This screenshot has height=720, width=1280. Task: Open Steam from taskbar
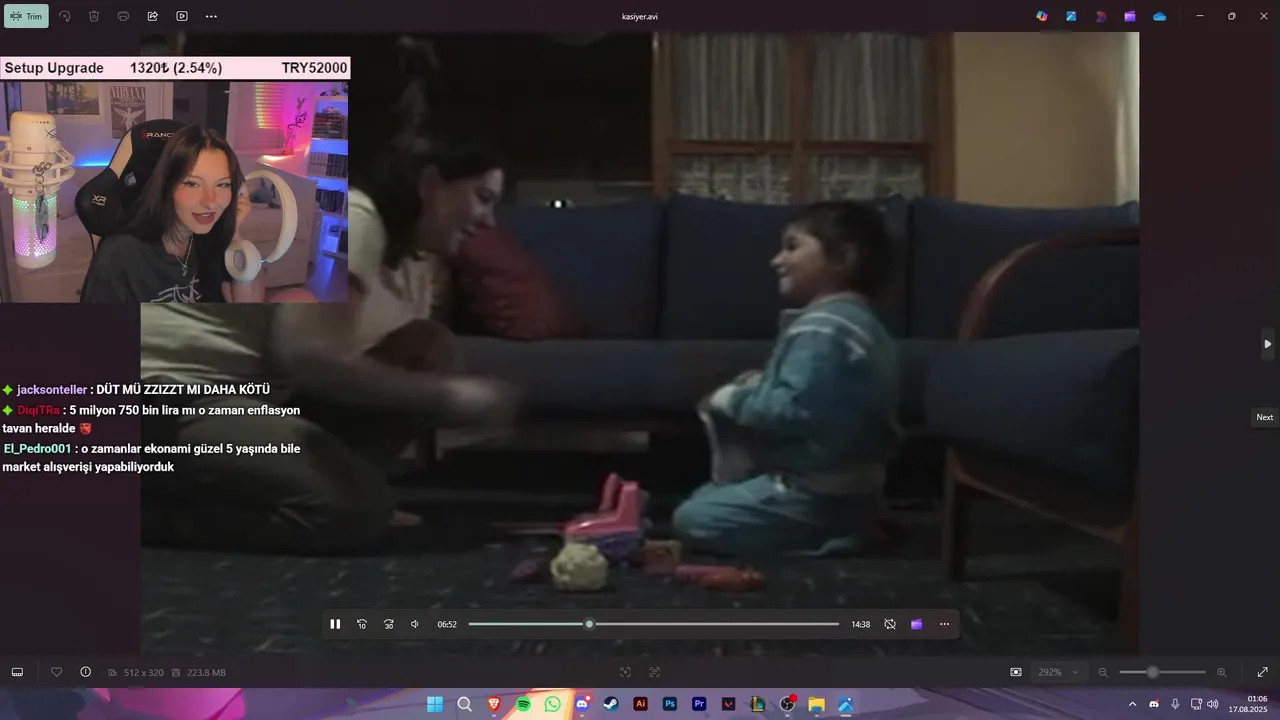pos(611,704)
